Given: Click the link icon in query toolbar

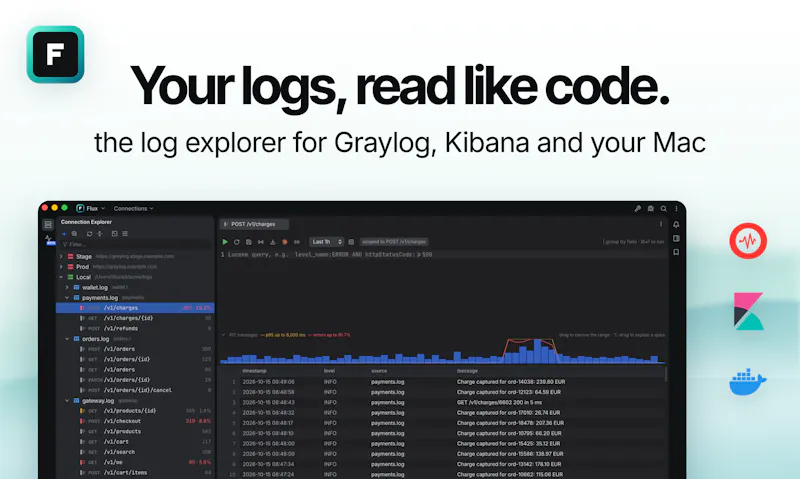Looking at the screenshot, I should click(296, 242).
